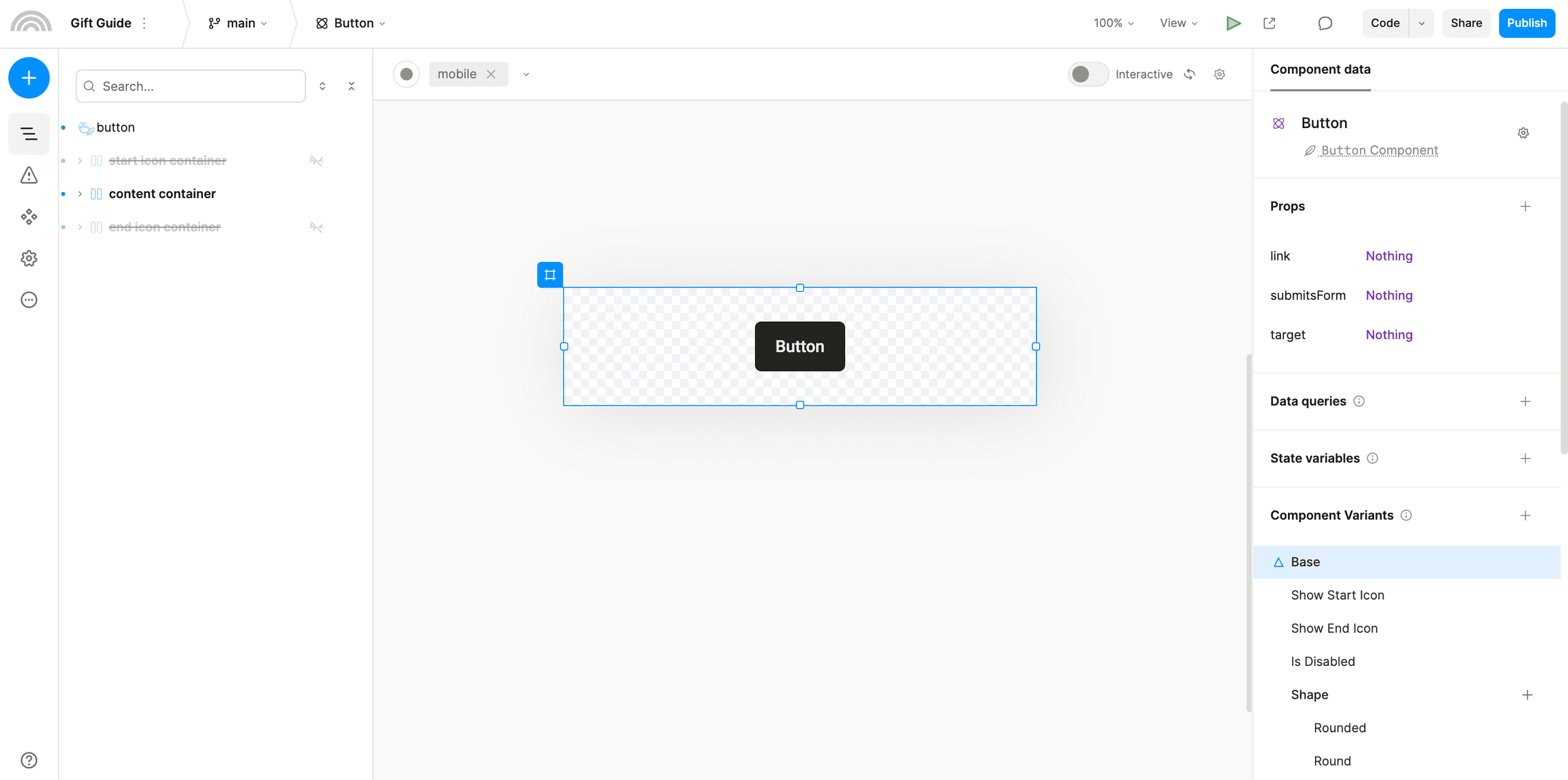Viewport: 1568px width, 780px height.
Task: Show the hidden end icon container
Action: click(316, 227)
